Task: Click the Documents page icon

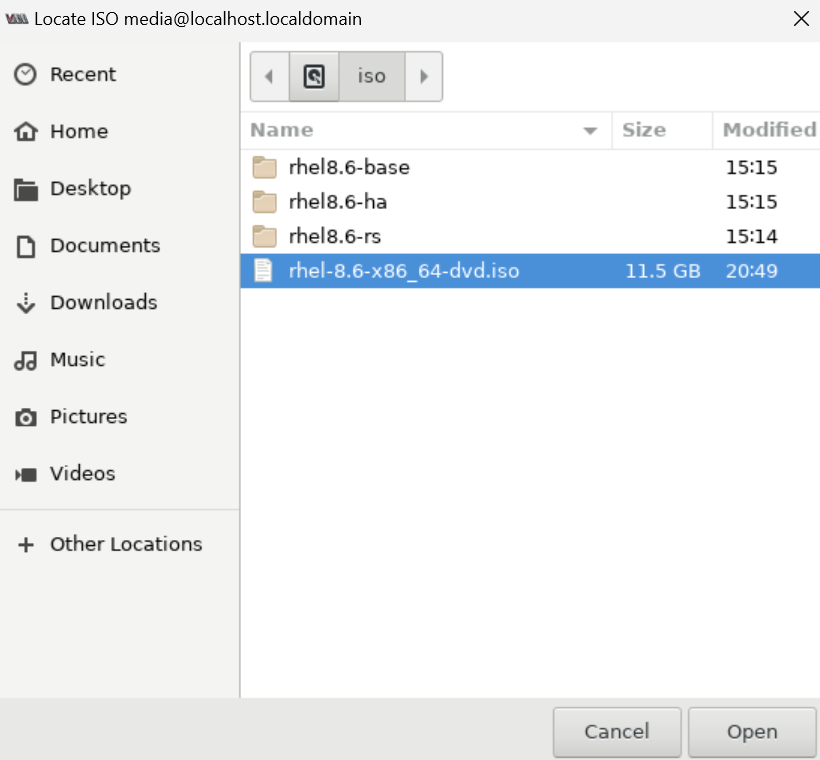Action: tap(26, 246)
